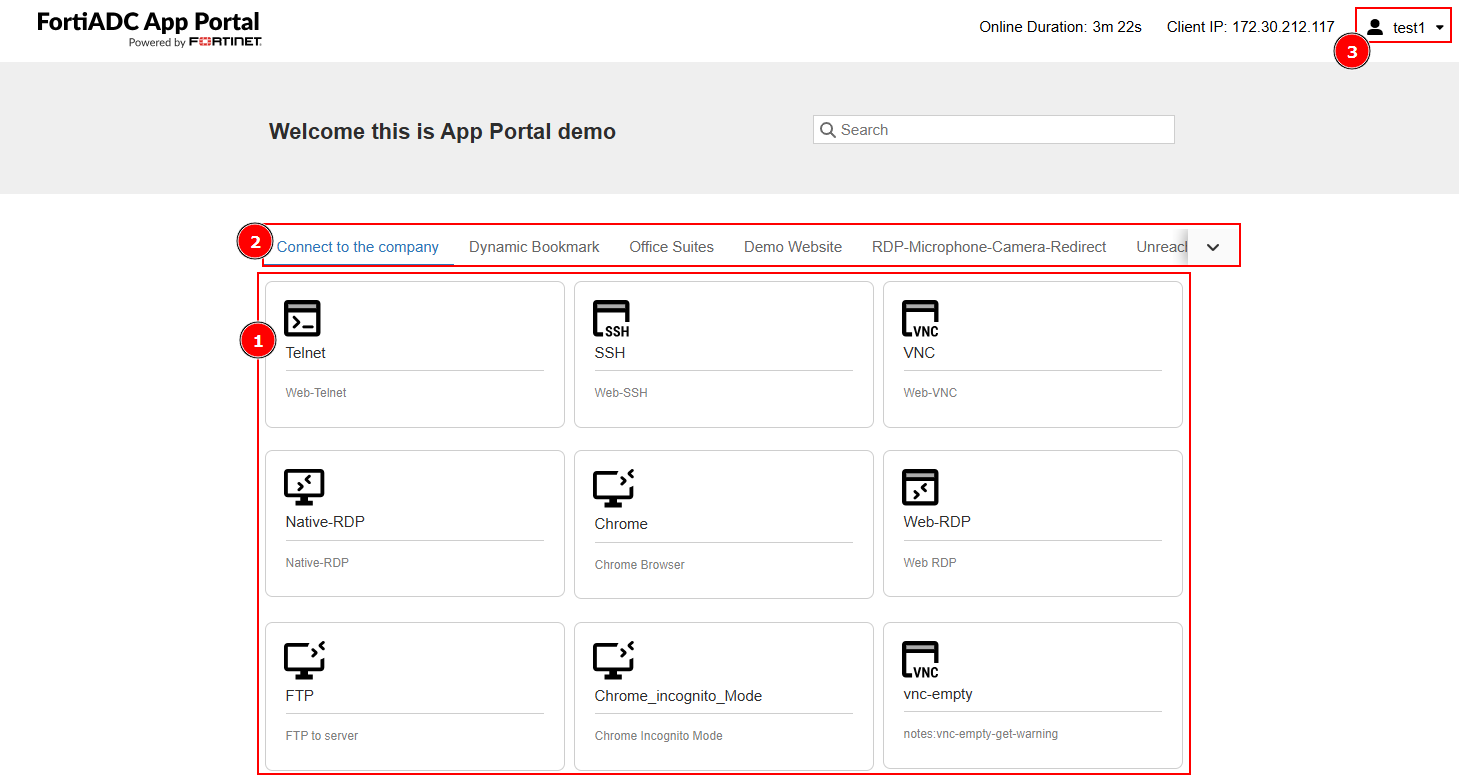The height and width of the screenshot is (777, 1459).
Task: Open the SSH application icon
Action: point(611,318)
